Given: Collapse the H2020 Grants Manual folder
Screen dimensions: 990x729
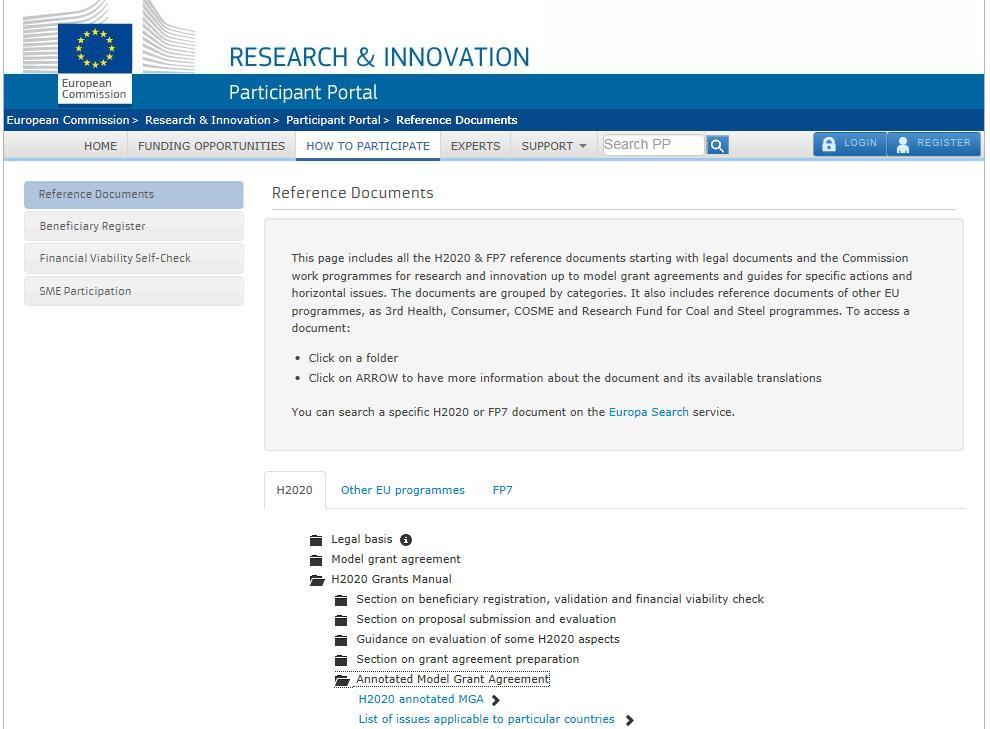Looking at the screenshot, I should coord(391,579).
